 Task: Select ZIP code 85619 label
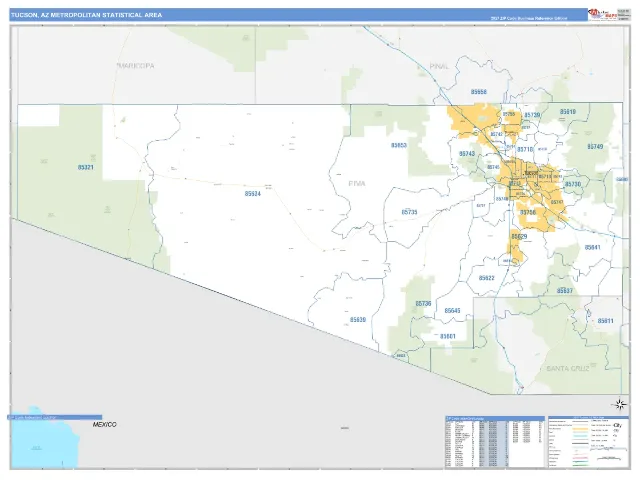[568, 111]
